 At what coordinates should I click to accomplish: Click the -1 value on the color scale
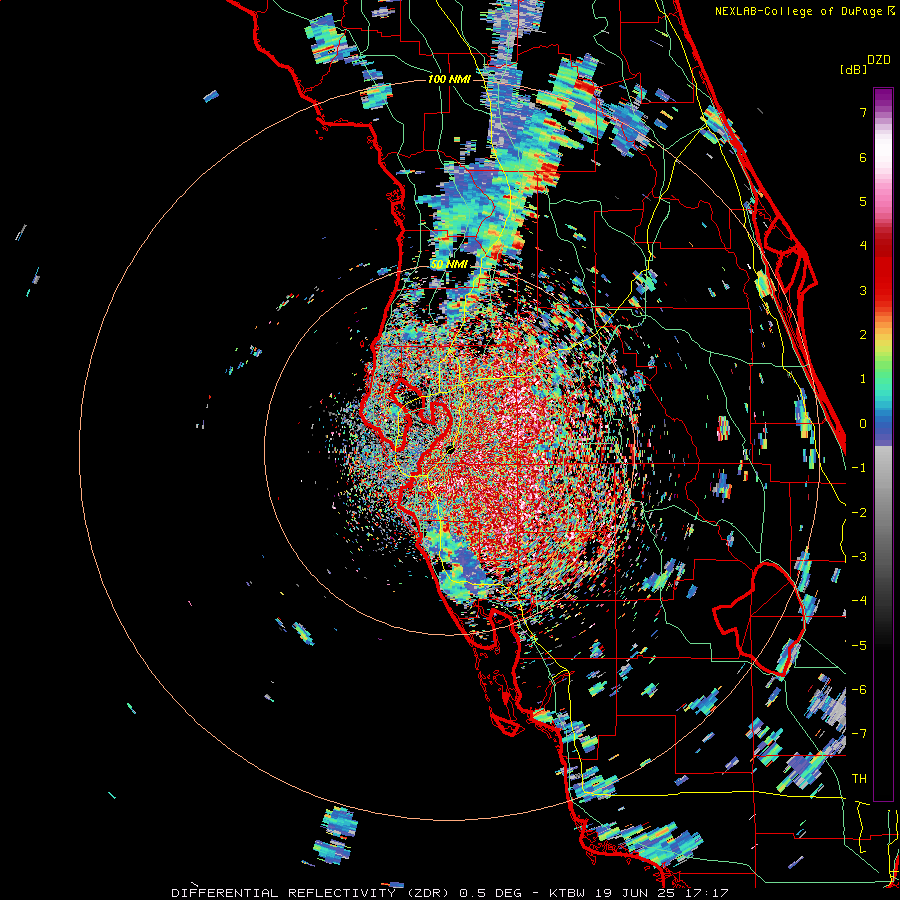(x=859, y=468)
